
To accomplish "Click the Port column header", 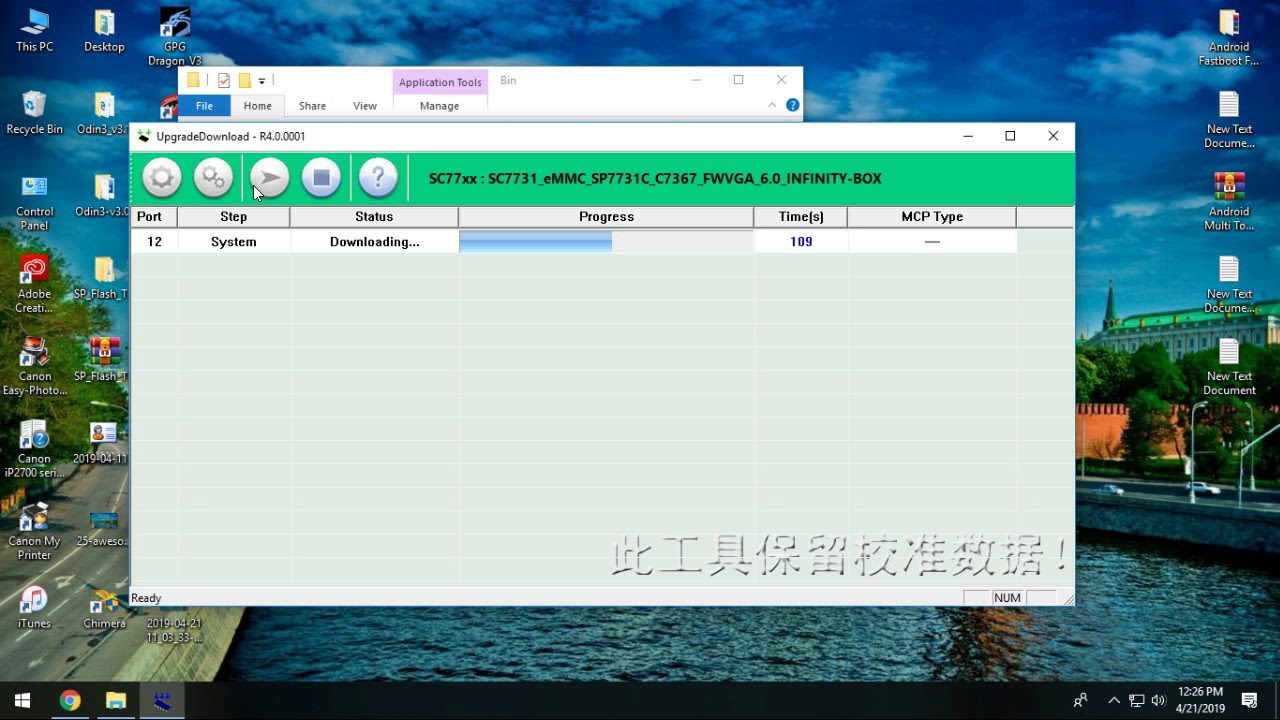I will pyautogui.click(x=154, y=217).
